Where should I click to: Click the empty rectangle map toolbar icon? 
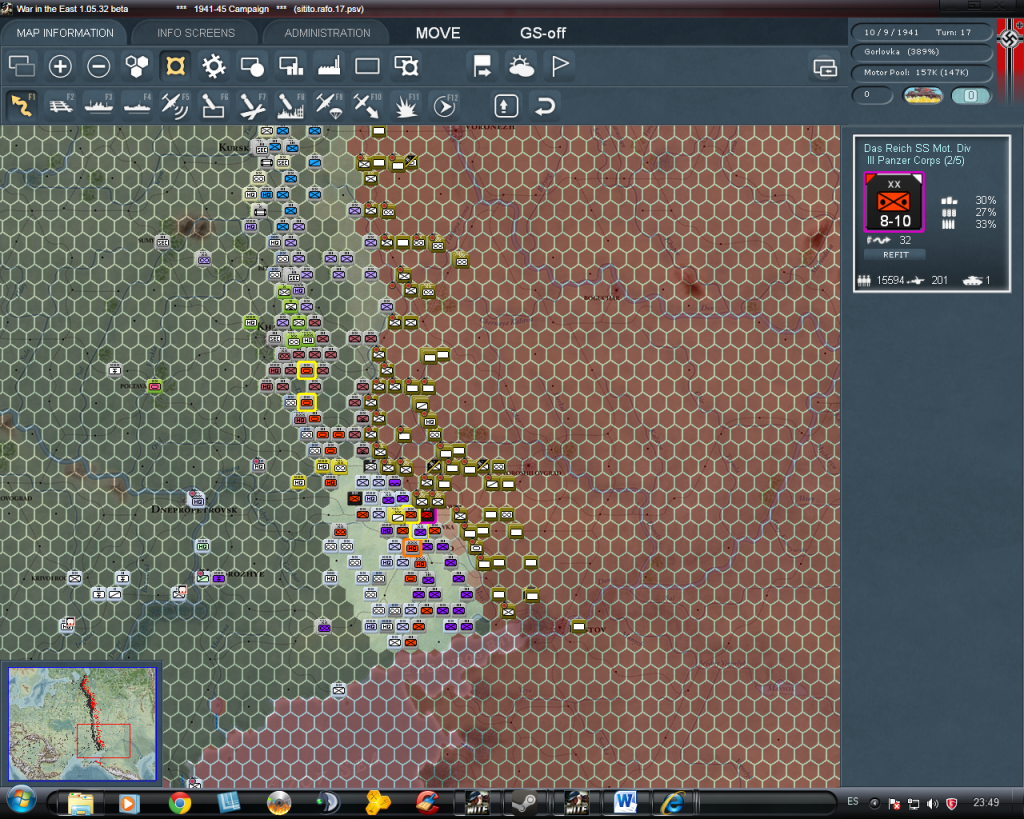tap(367, 66)
